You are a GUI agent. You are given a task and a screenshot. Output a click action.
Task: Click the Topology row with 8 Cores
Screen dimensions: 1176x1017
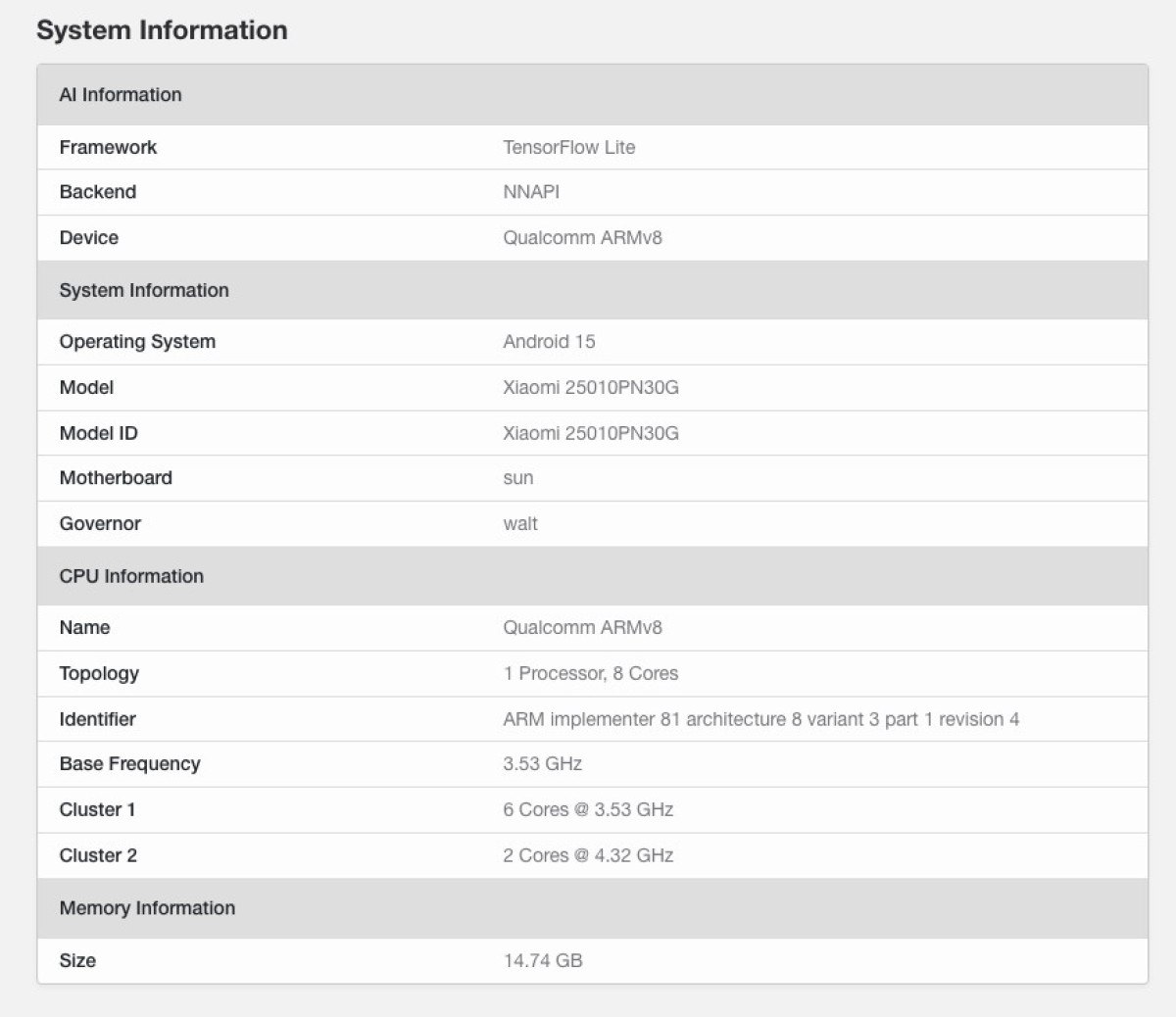(x=589, y=673)
